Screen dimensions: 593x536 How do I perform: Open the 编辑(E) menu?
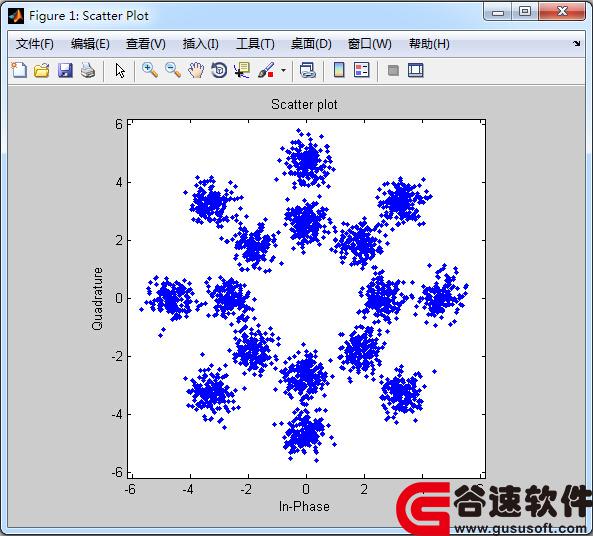pyautogui.click(x=90, y=44)
